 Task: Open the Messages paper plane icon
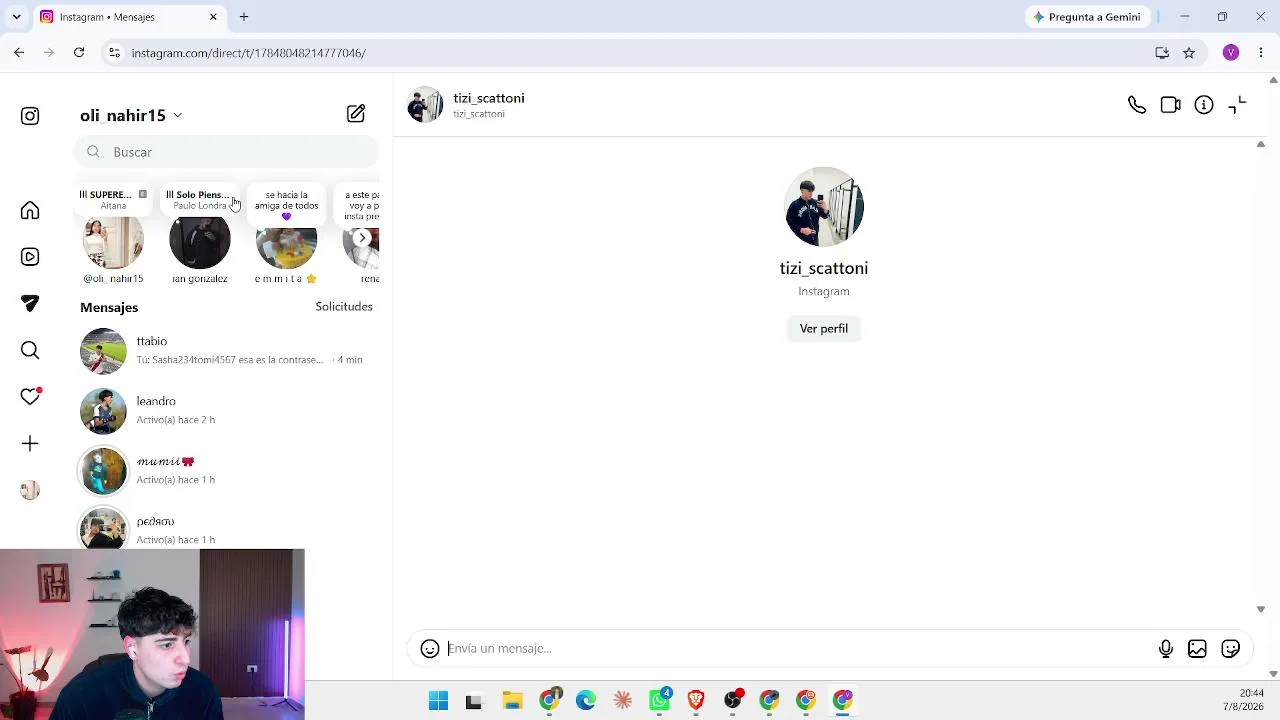(x=30, y=303)
